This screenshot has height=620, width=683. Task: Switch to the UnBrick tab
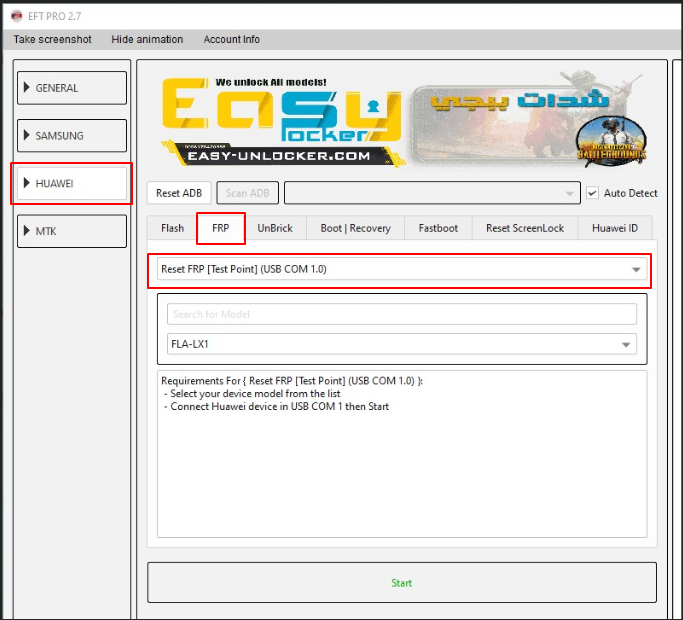click(x=275, y=228)
